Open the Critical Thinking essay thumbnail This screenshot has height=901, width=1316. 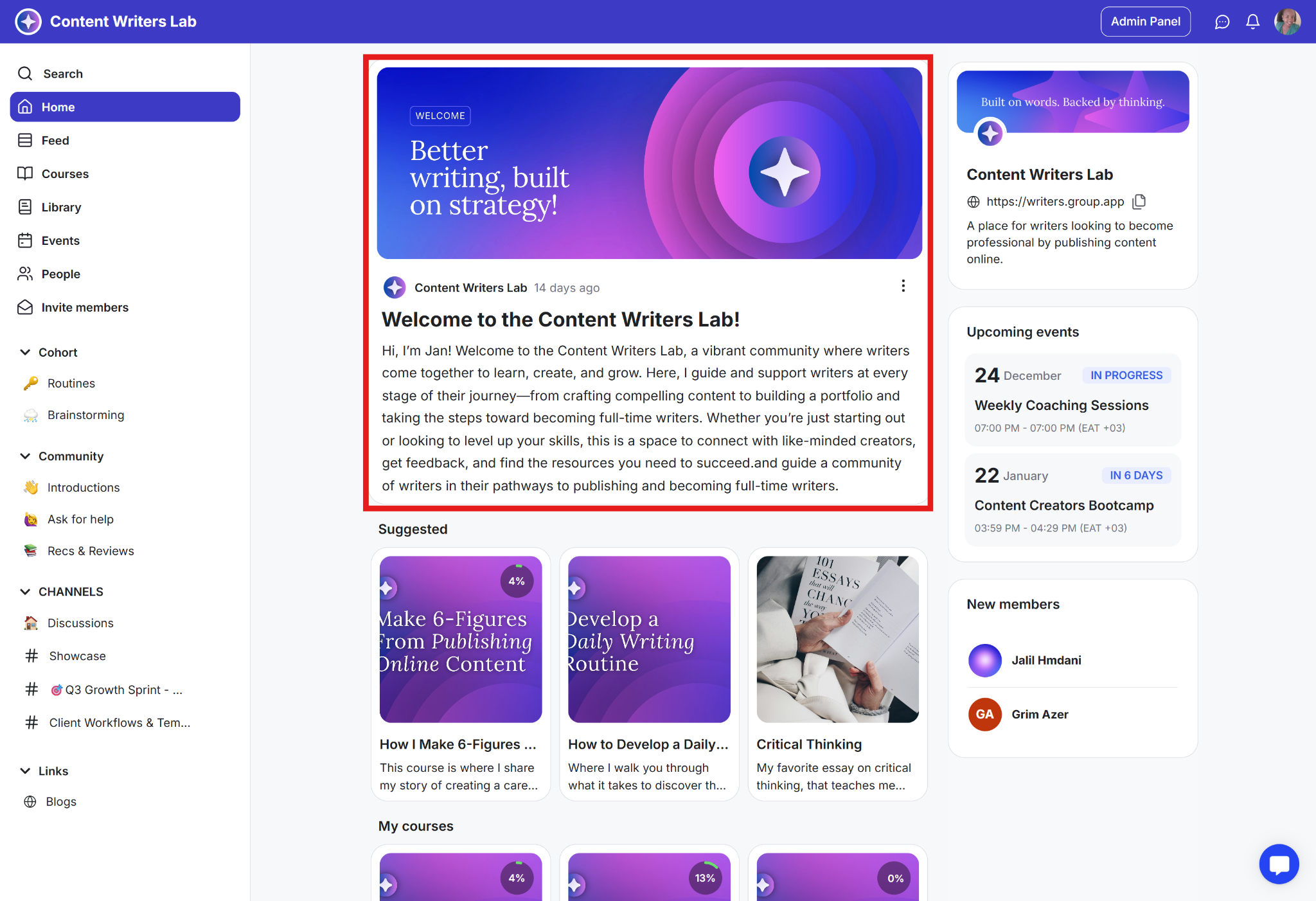(x=837, y=639)
